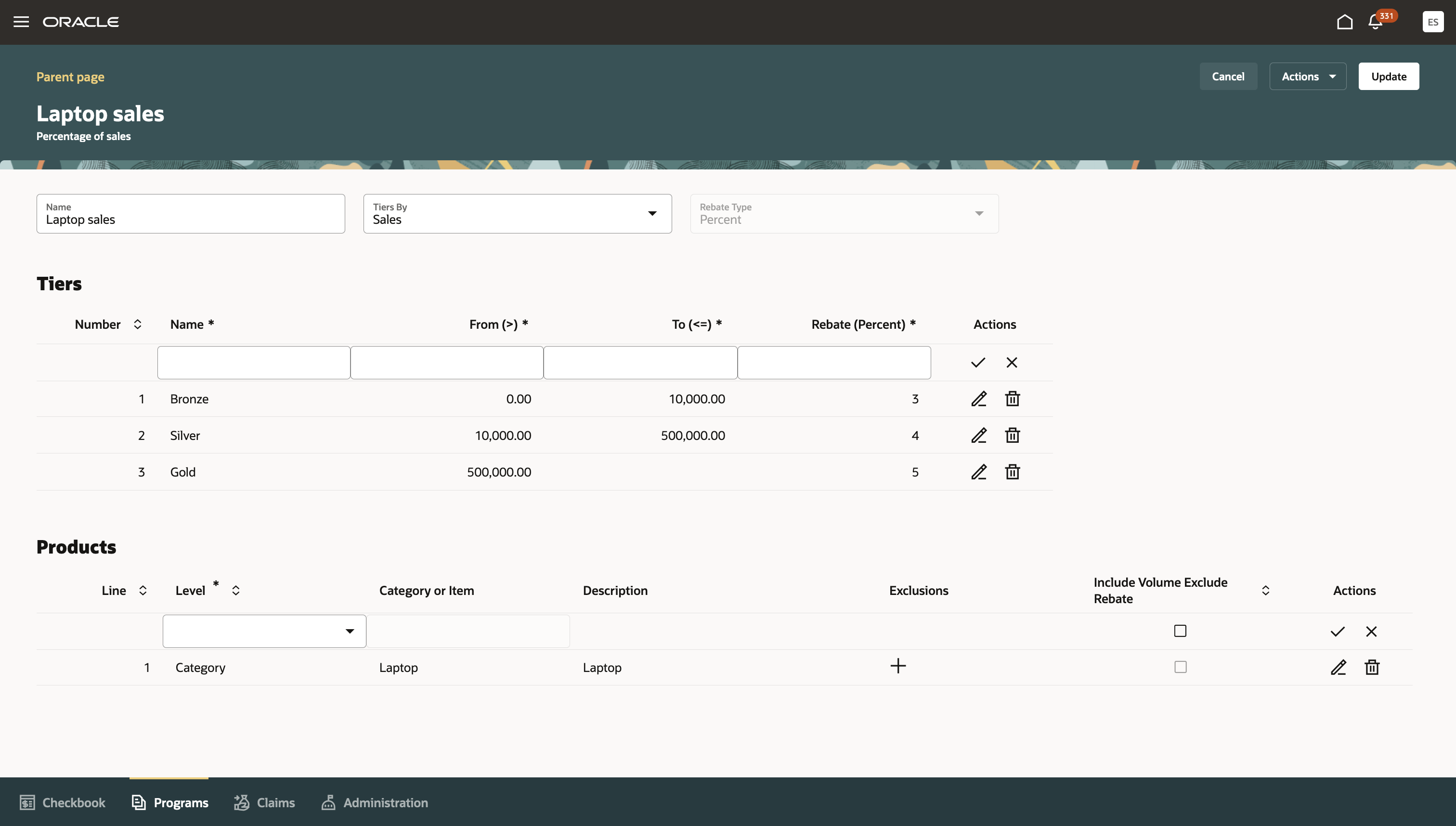Image resolution: width=1456 pixels, height=826 pixels.
Task: Expand the Actions menu button
Action: tap(1307, 77)
